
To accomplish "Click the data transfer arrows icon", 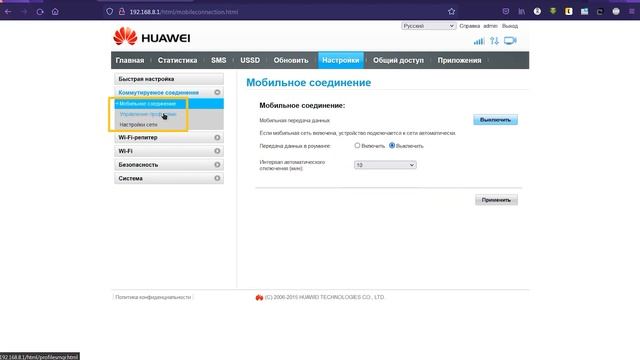I will point(494,41).
